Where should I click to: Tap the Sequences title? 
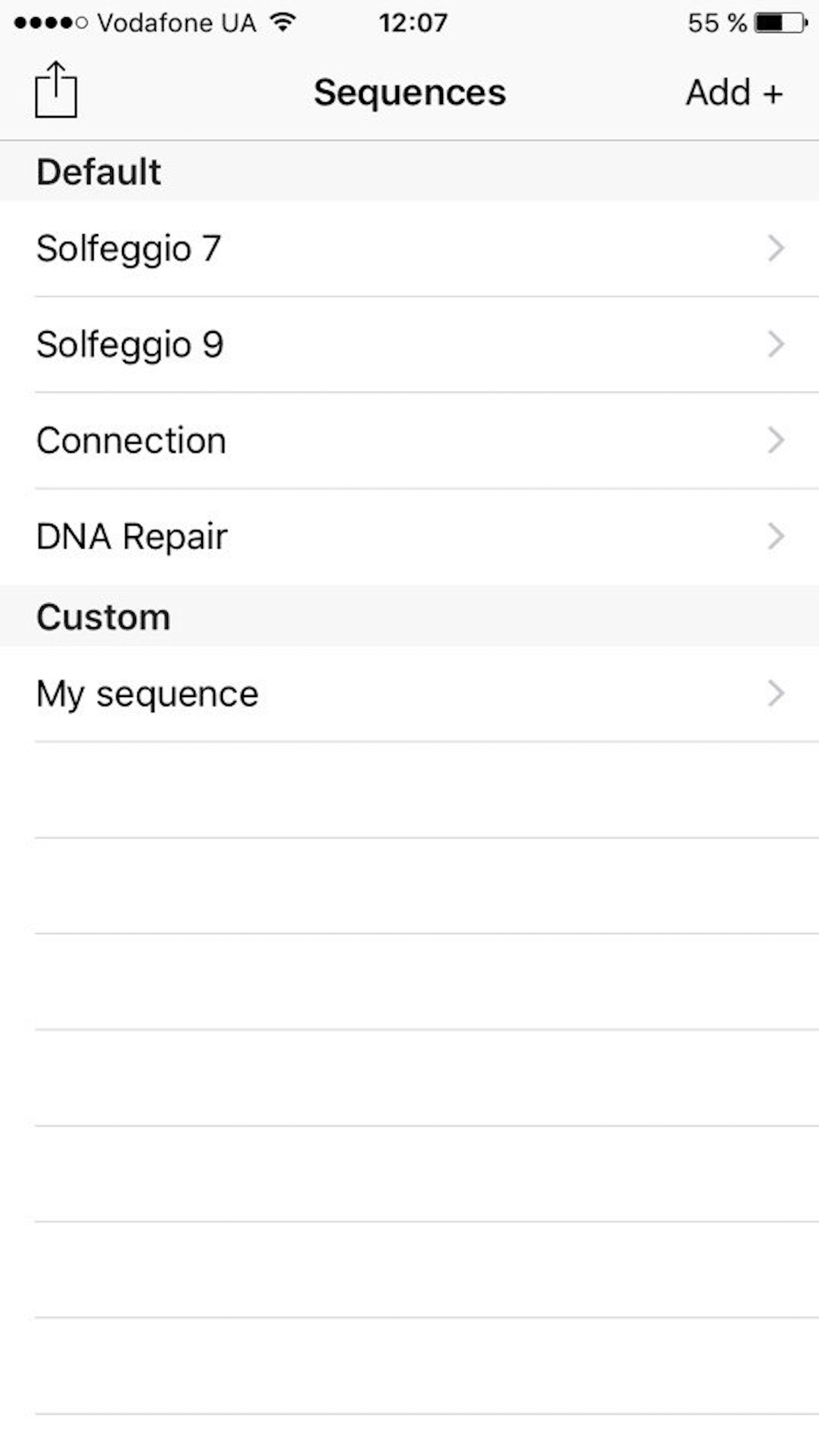[409, 92]
